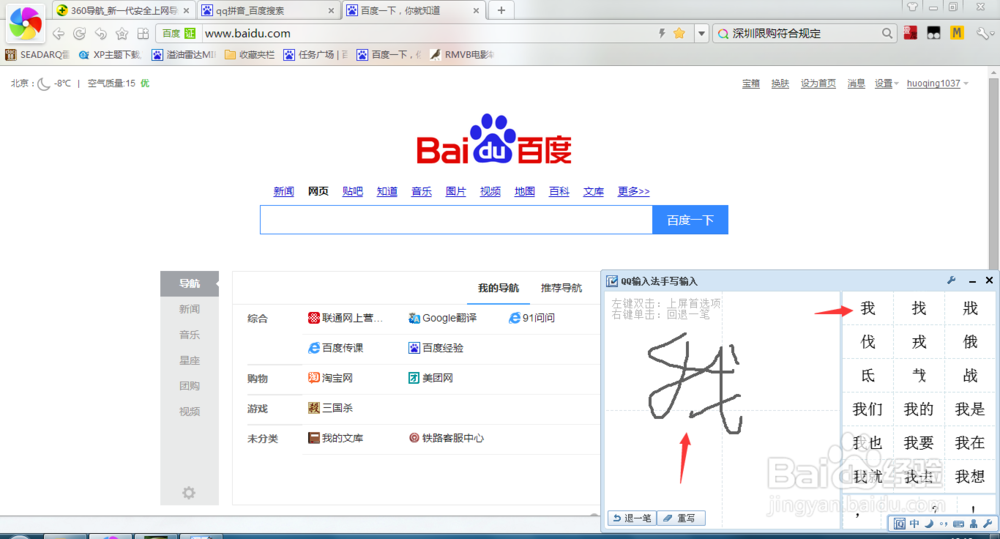Toggle moon half-width icon on input bar

point(929,524)
